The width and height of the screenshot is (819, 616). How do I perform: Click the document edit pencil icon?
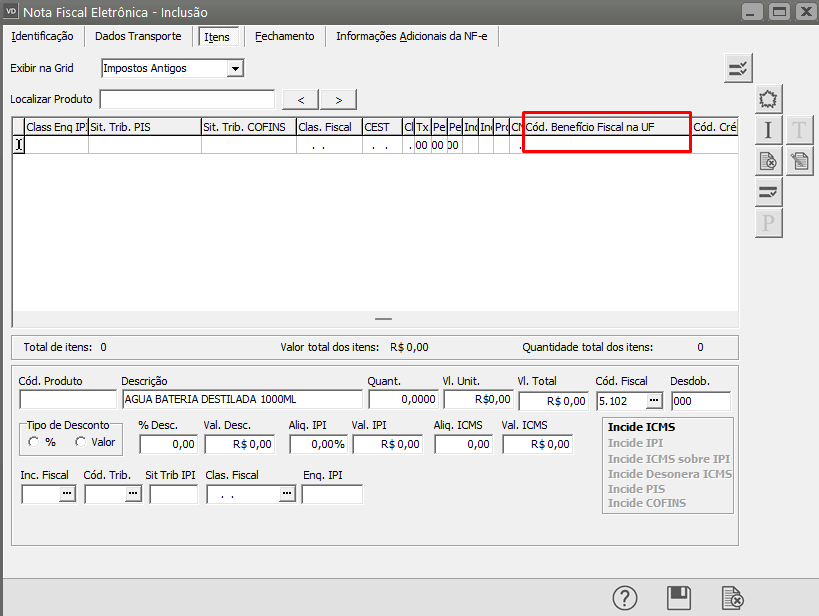click(x=799, y=161)
